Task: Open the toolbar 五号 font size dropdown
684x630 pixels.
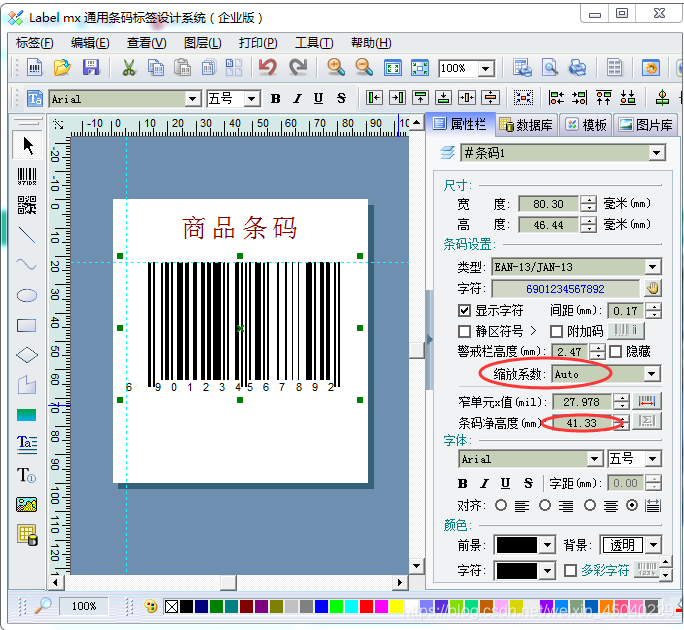Action: (x=252, y=99)
